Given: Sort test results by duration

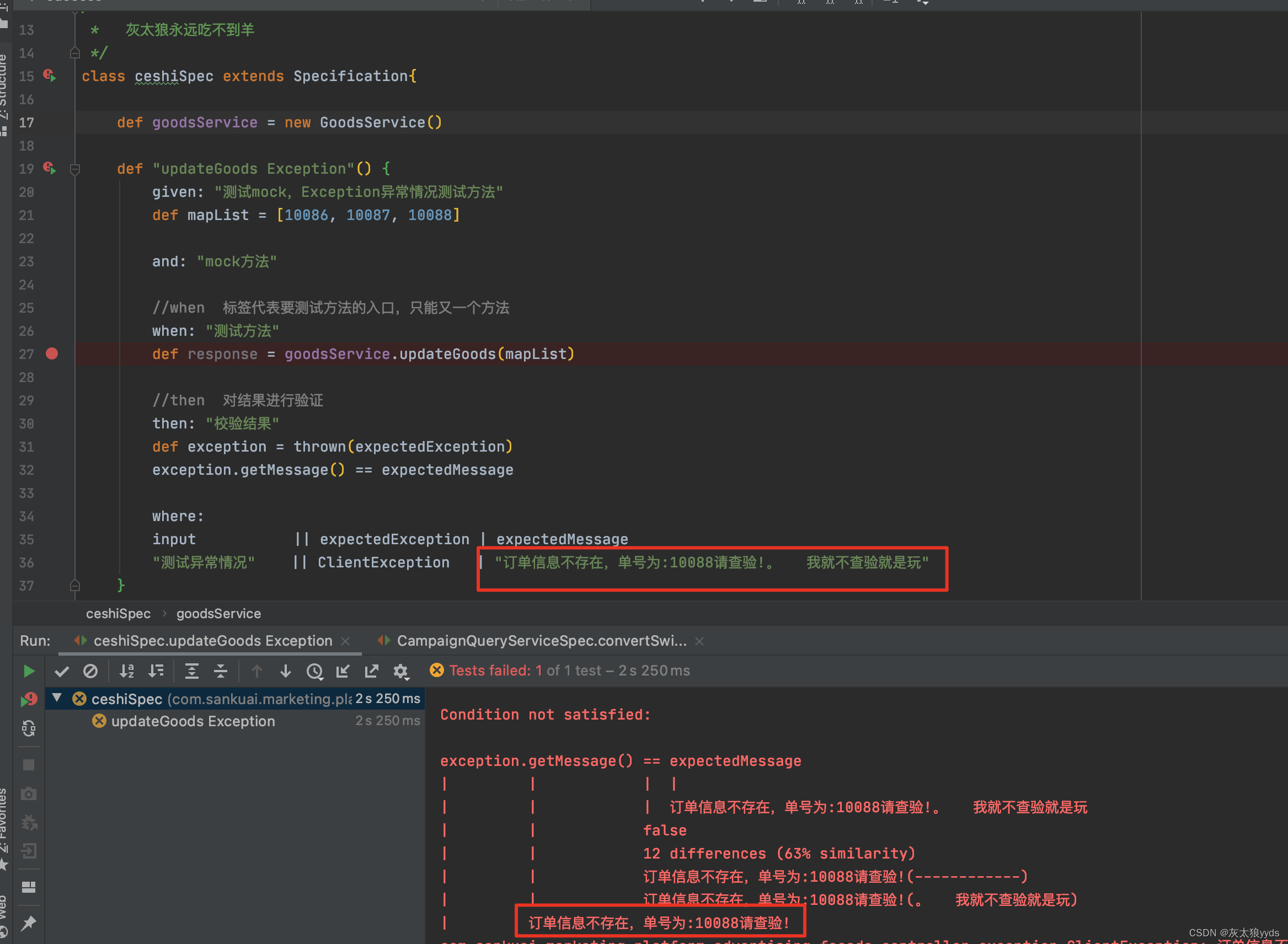Looking at the screenshot, I should (x=156, y=671).
